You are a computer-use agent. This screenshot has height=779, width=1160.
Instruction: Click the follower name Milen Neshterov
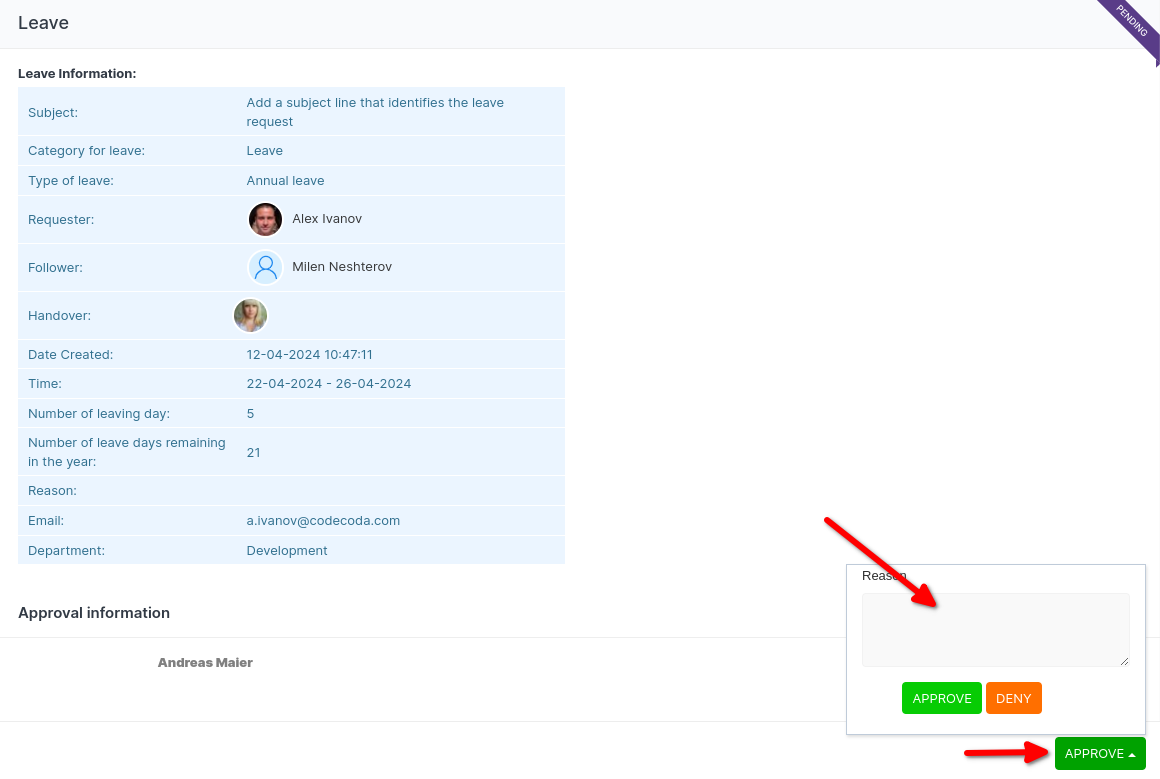342,267
